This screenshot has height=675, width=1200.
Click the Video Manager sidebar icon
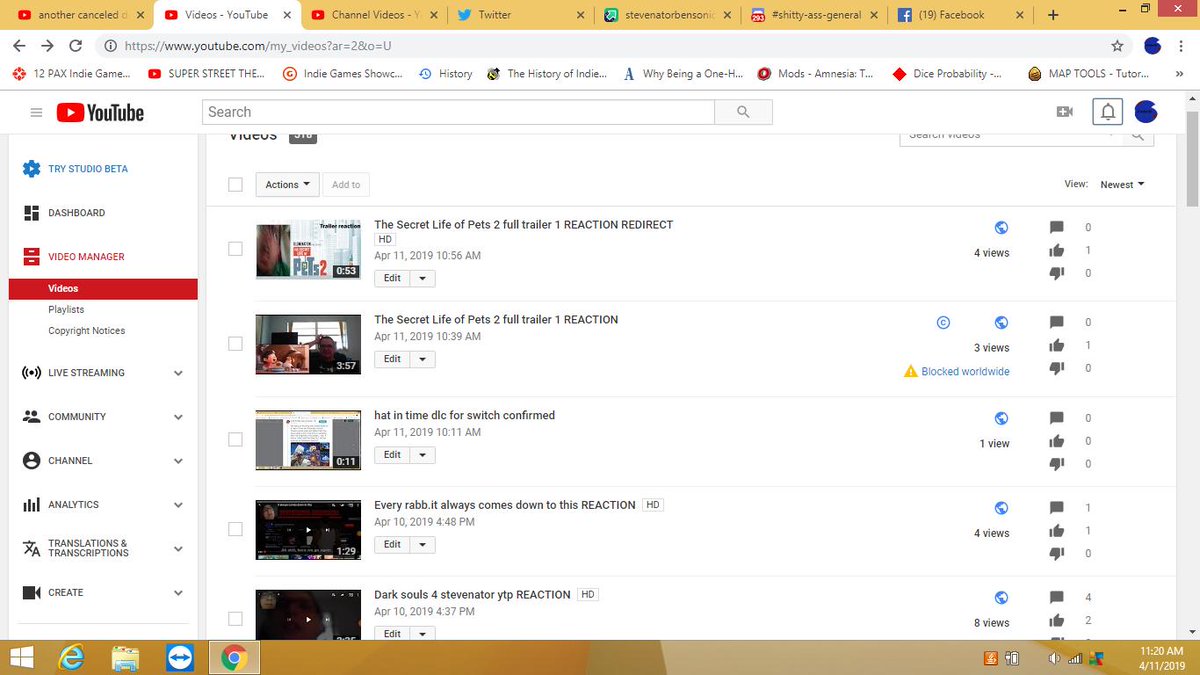click(x=31, y=257)
